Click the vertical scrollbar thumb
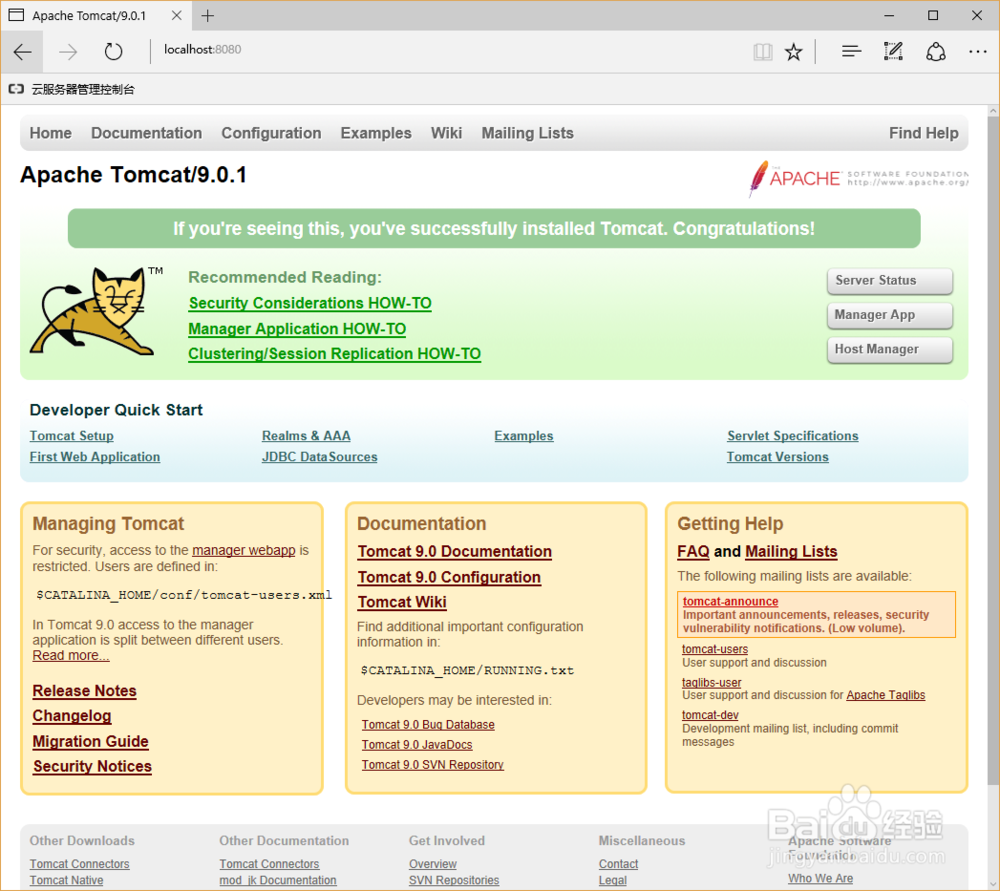Screen dimensions: 1000x891 coord(994,453)
